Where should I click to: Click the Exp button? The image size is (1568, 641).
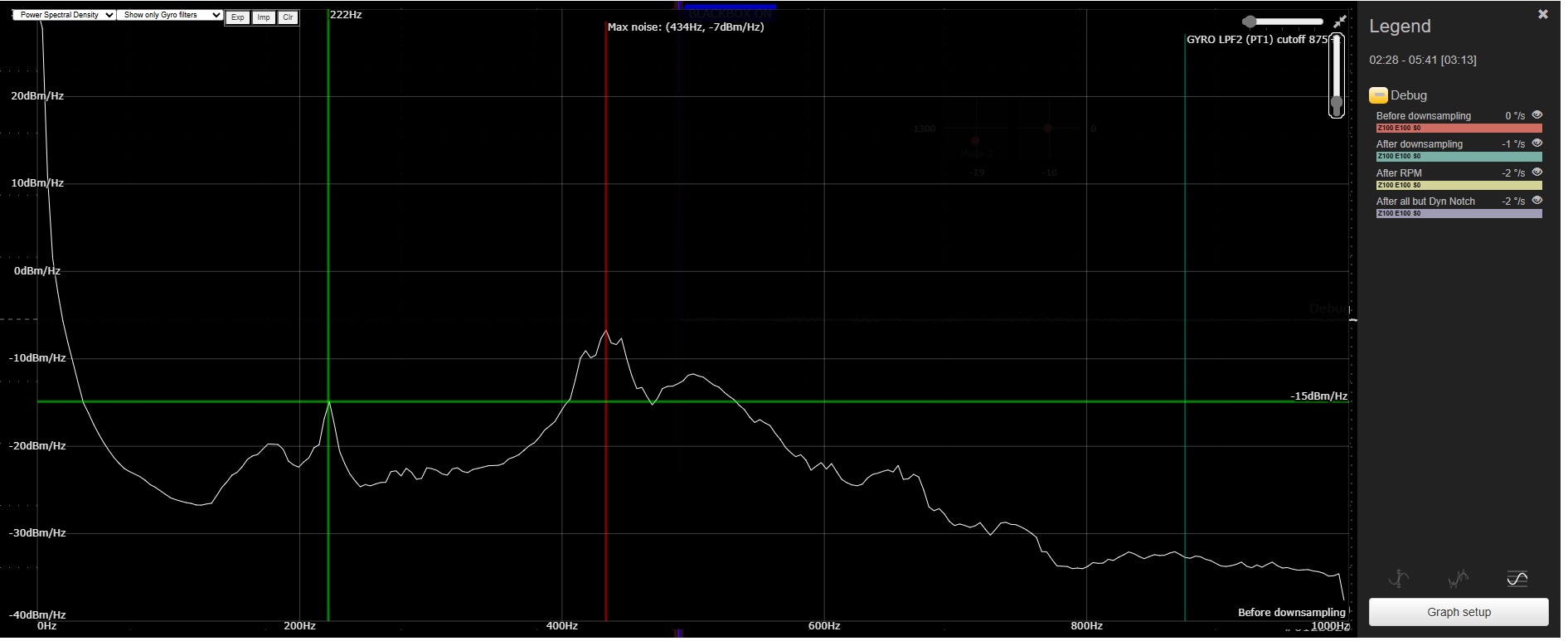coord(238,17)
